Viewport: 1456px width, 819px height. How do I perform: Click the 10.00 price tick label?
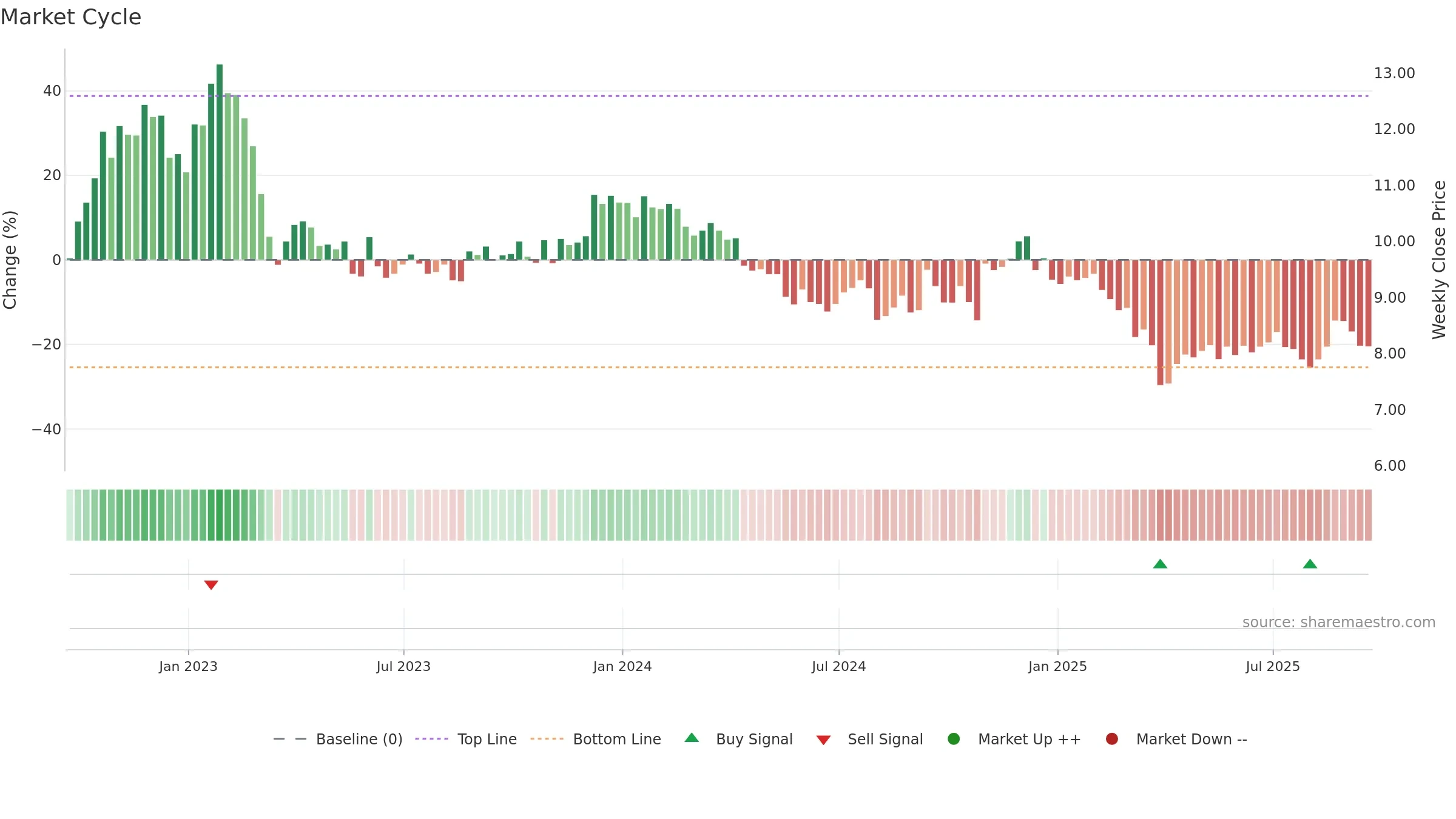pos(1394,241)
